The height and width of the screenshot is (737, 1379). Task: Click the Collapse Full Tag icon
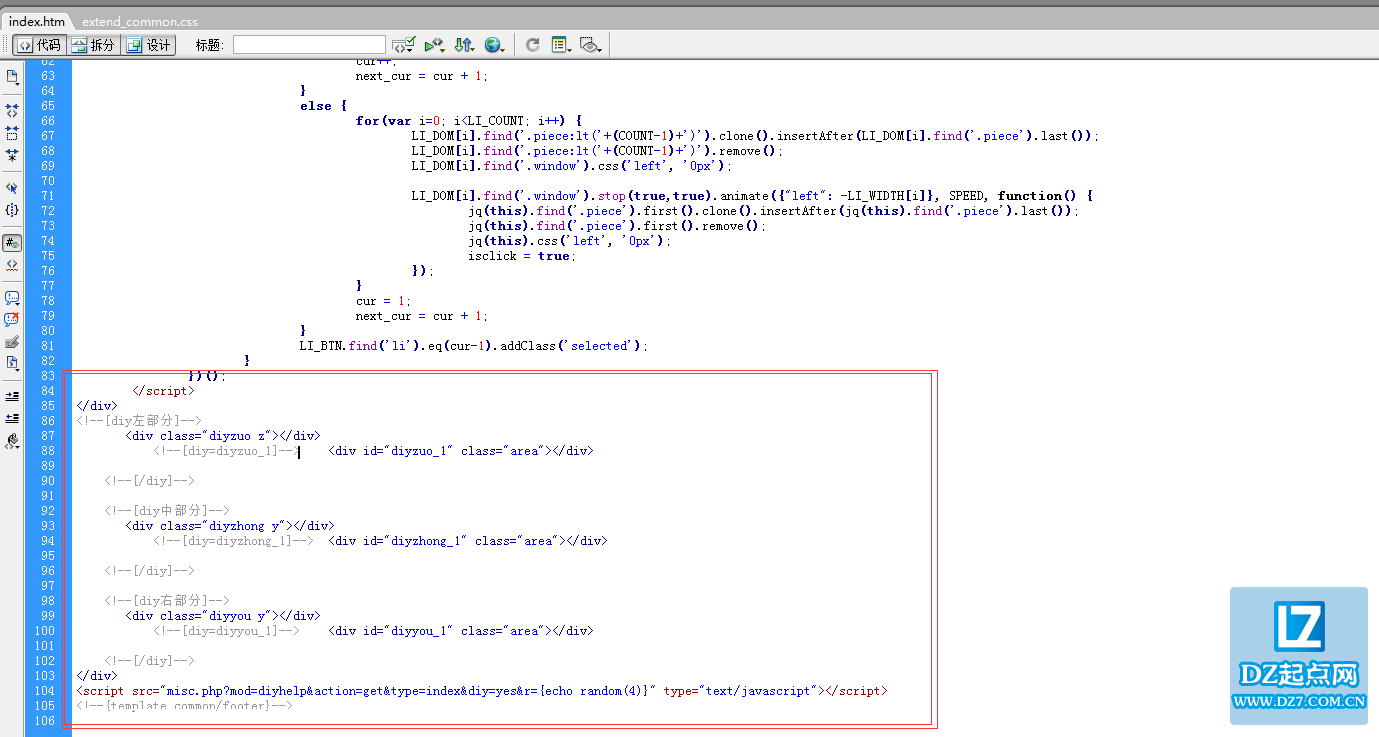12,111
